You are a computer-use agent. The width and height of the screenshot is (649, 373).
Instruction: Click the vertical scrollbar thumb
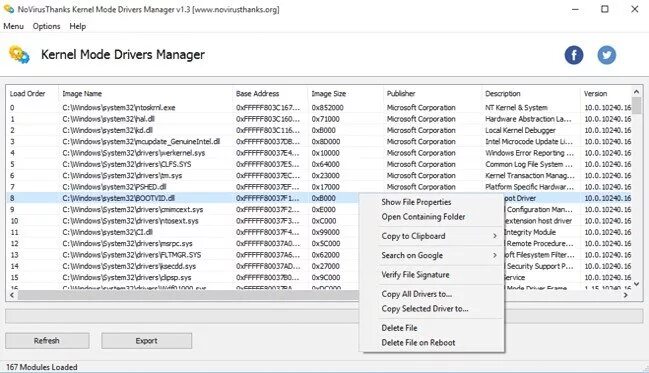[637, 105]
